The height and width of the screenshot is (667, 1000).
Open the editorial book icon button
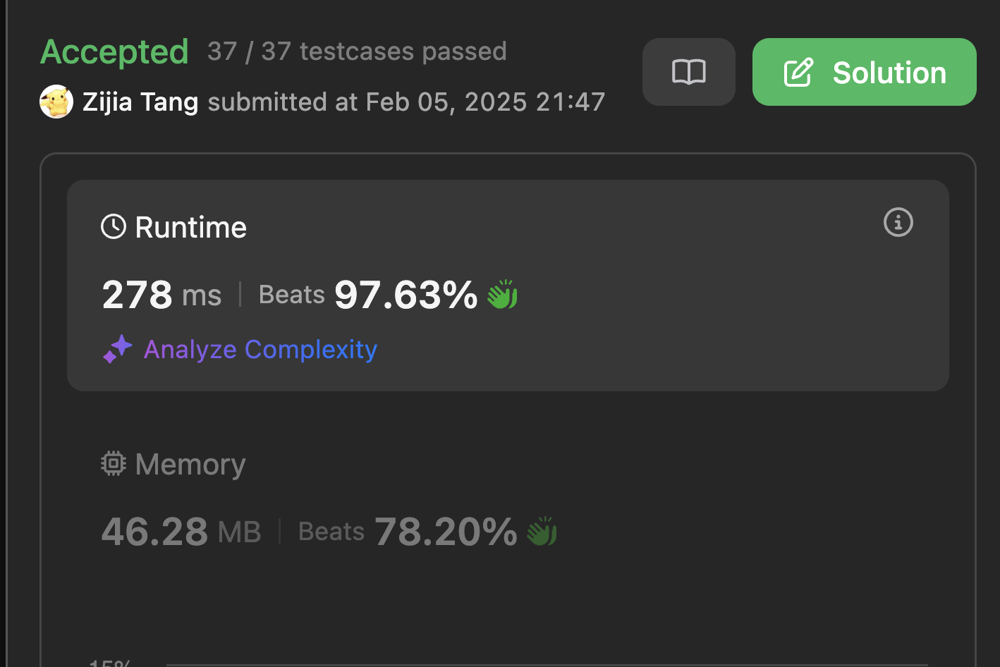689,72
